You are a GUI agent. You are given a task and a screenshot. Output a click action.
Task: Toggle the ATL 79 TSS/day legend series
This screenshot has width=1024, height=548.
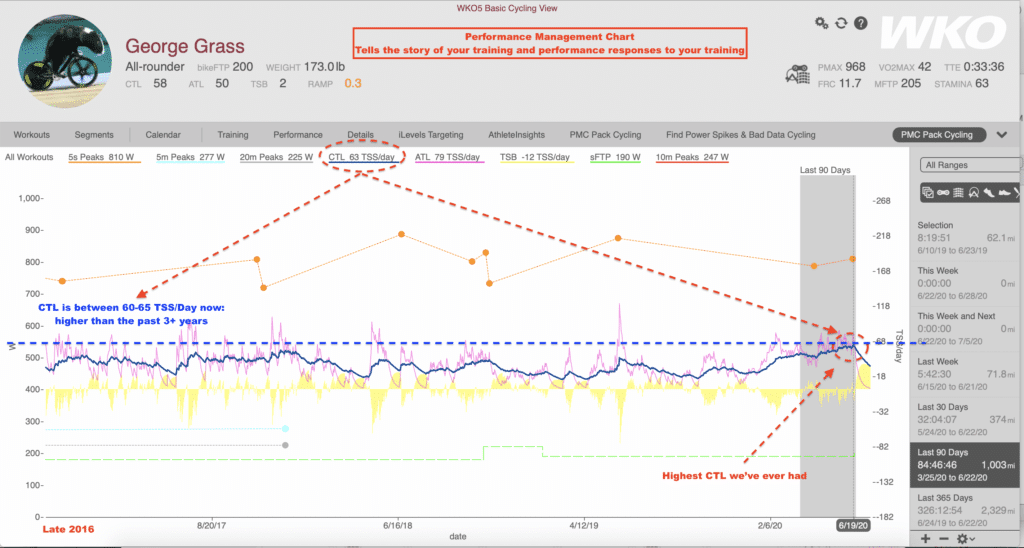[x=447, y=157]
